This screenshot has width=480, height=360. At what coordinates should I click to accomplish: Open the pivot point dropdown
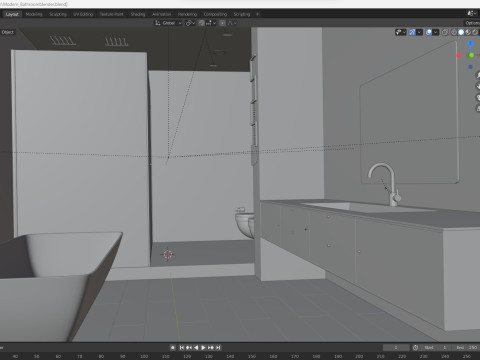tap(190, 23)
